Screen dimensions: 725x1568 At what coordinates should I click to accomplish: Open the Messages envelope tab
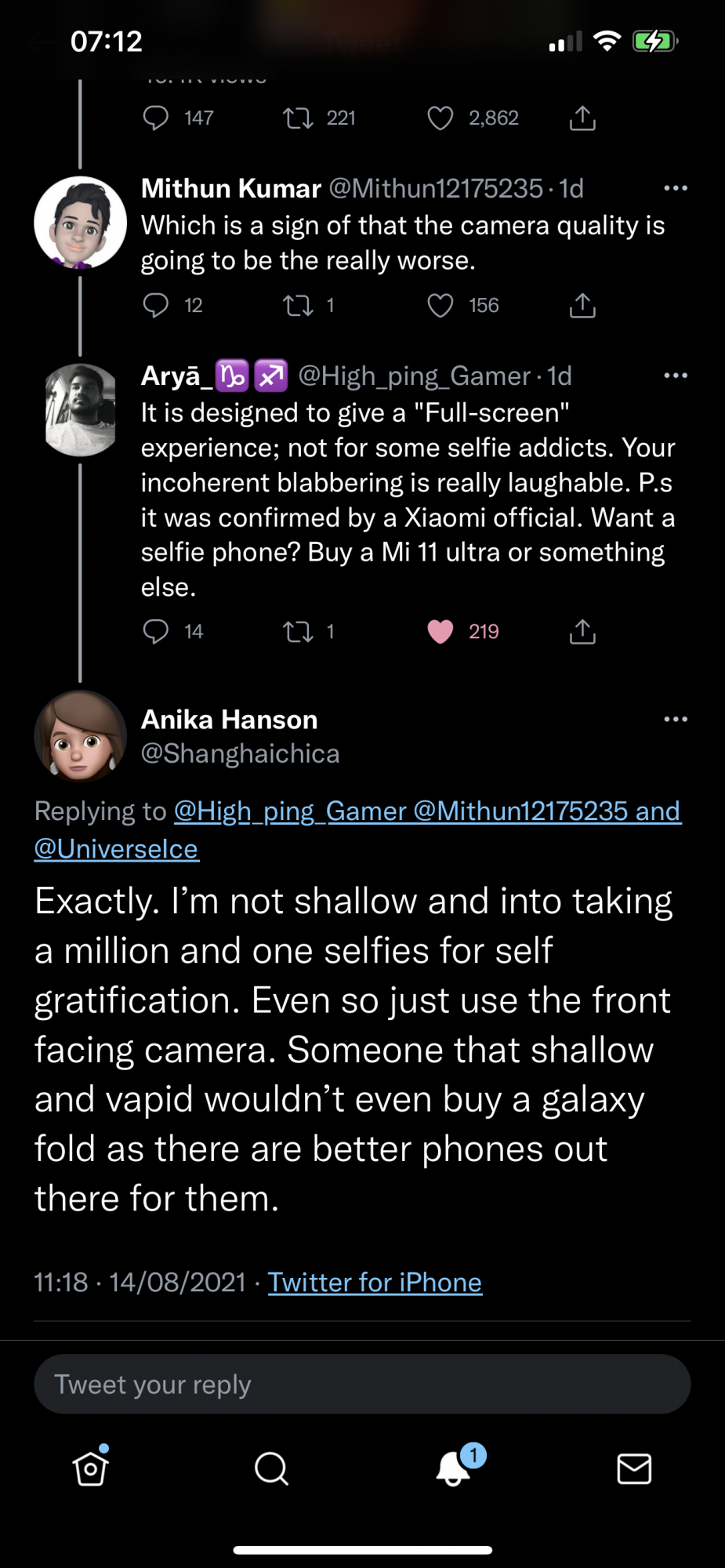tap(634, 1468)
